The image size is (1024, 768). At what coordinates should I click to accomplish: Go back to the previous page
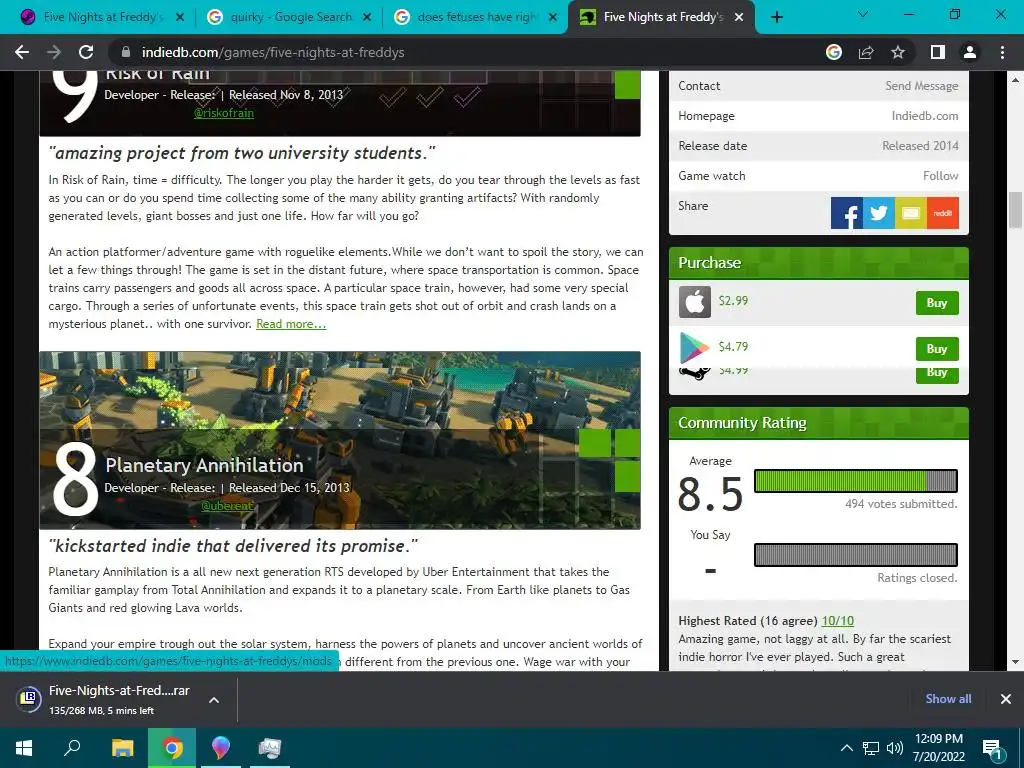(x=22, y=52)
